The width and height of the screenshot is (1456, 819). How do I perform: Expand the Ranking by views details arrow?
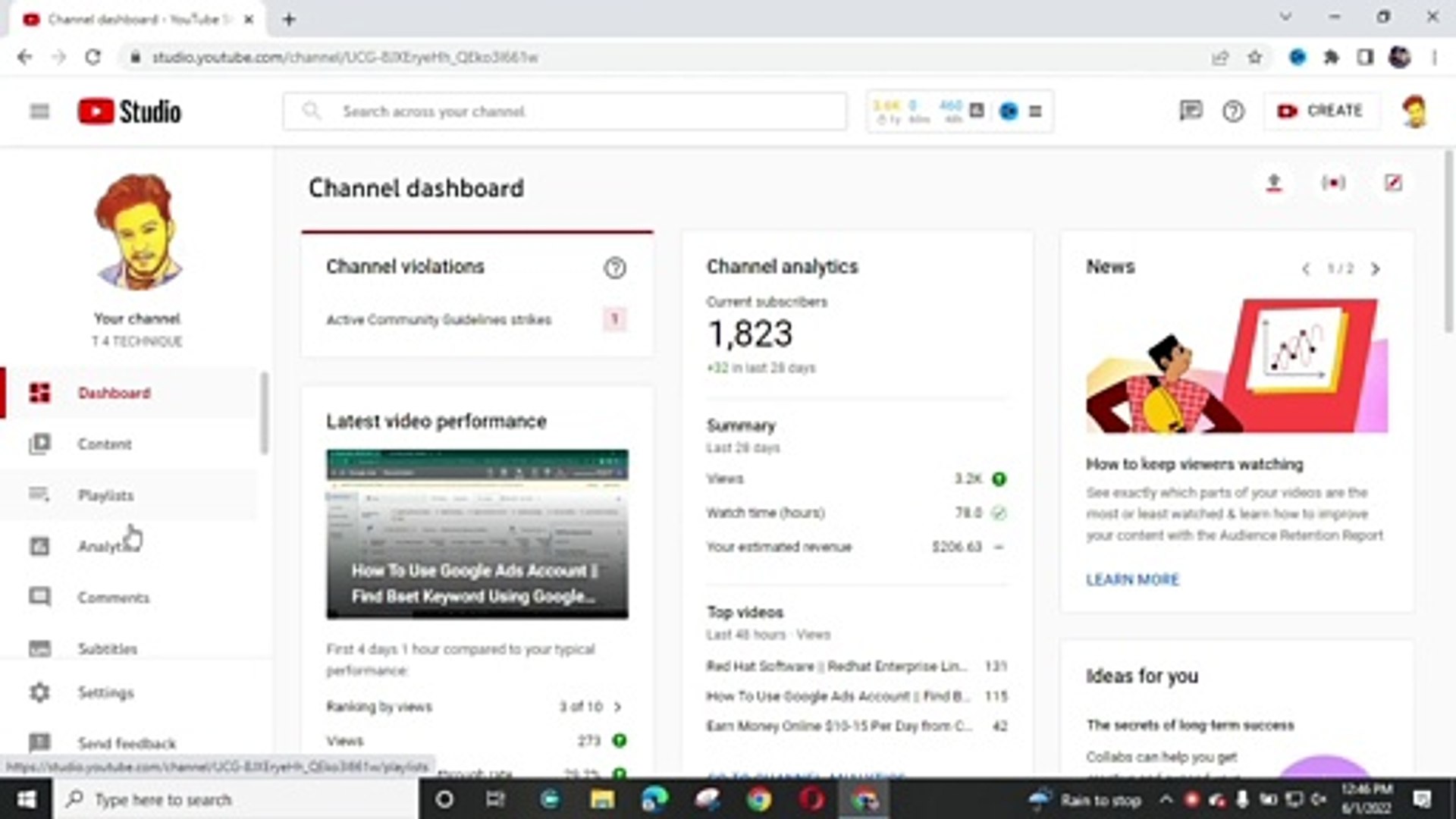(x=619, y=707)
